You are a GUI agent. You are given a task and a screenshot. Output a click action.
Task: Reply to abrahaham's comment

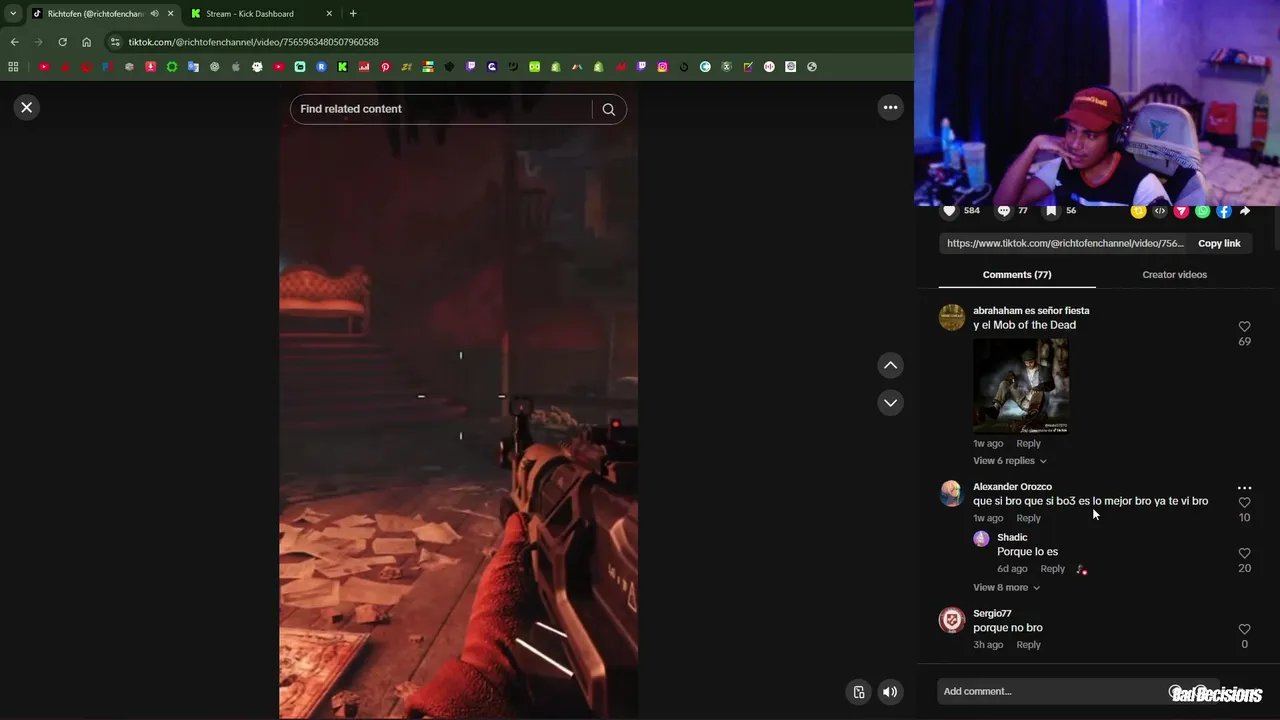1028,443
